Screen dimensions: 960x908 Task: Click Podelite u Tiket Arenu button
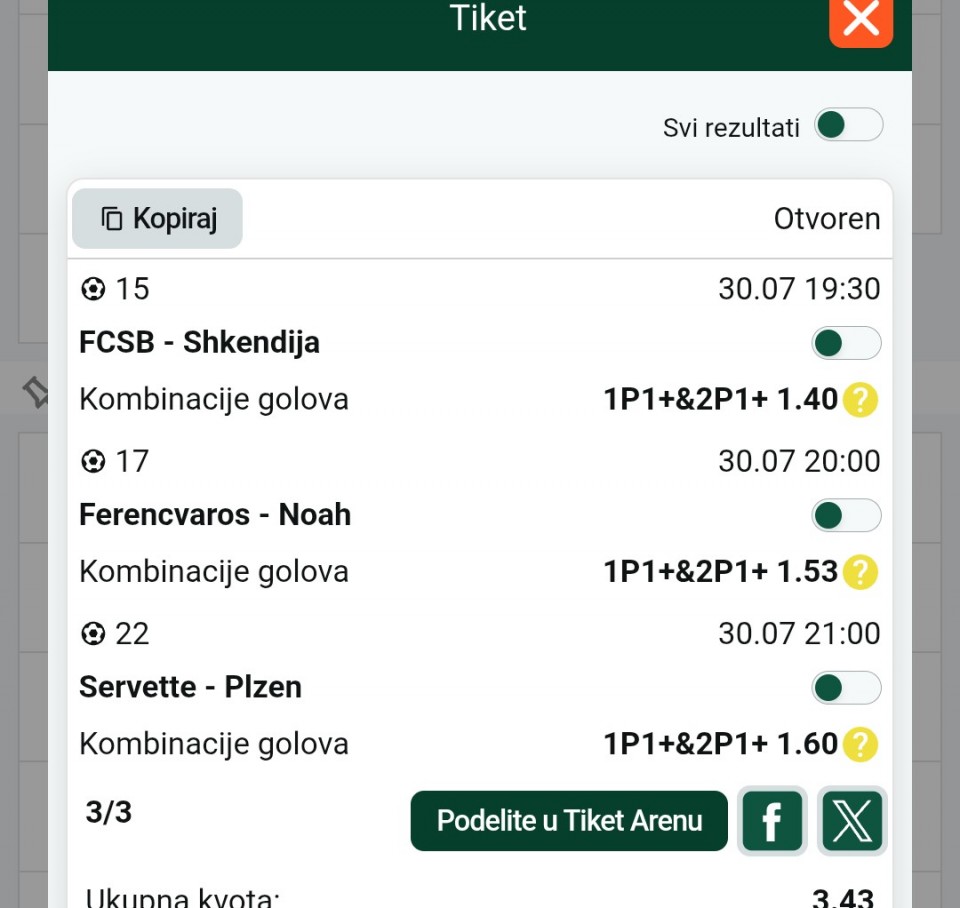coord(569,820)
